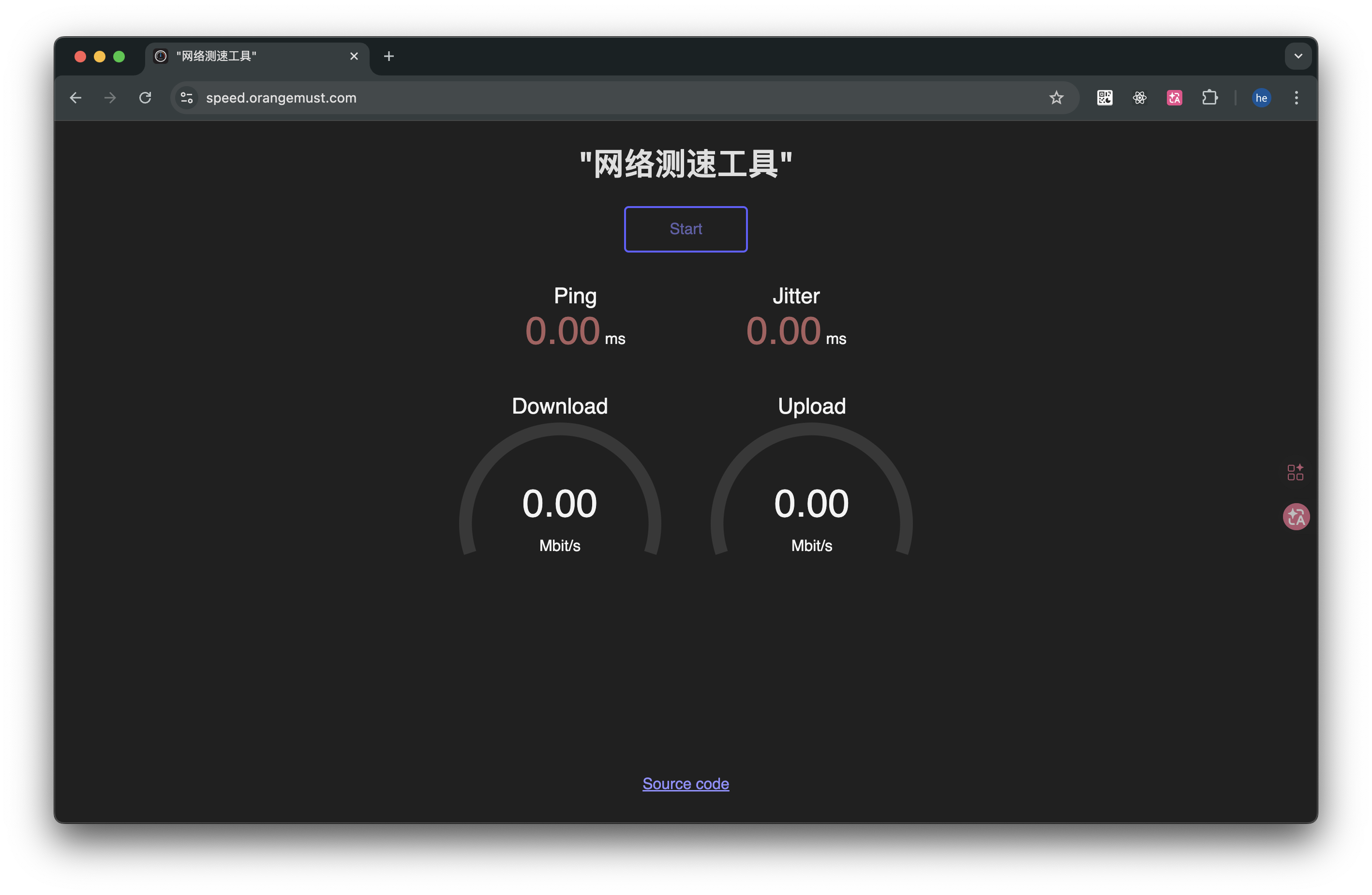Open the React Developer Tools extension icon
1372x895 pixels.
tap(1139, 97)
